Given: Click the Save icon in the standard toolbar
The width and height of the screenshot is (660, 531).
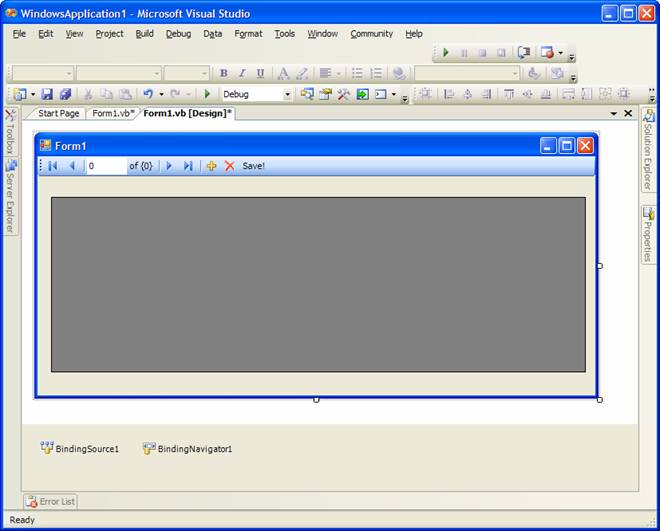Looking at the screenshot, I should (47, 94).
